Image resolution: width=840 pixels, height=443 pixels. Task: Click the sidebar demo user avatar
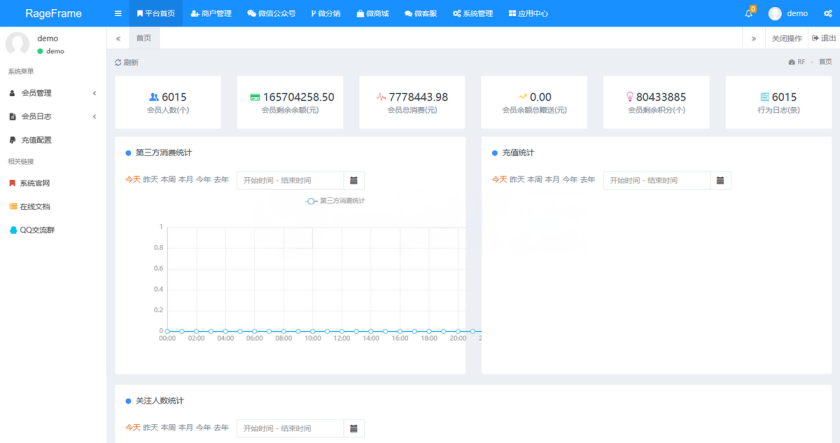pos(17,43)
